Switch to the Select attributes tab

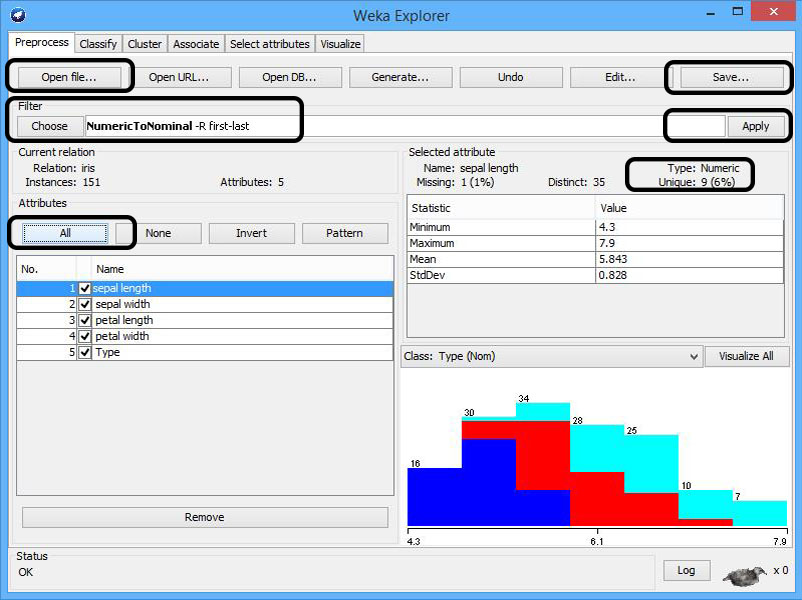pos(268,43)
